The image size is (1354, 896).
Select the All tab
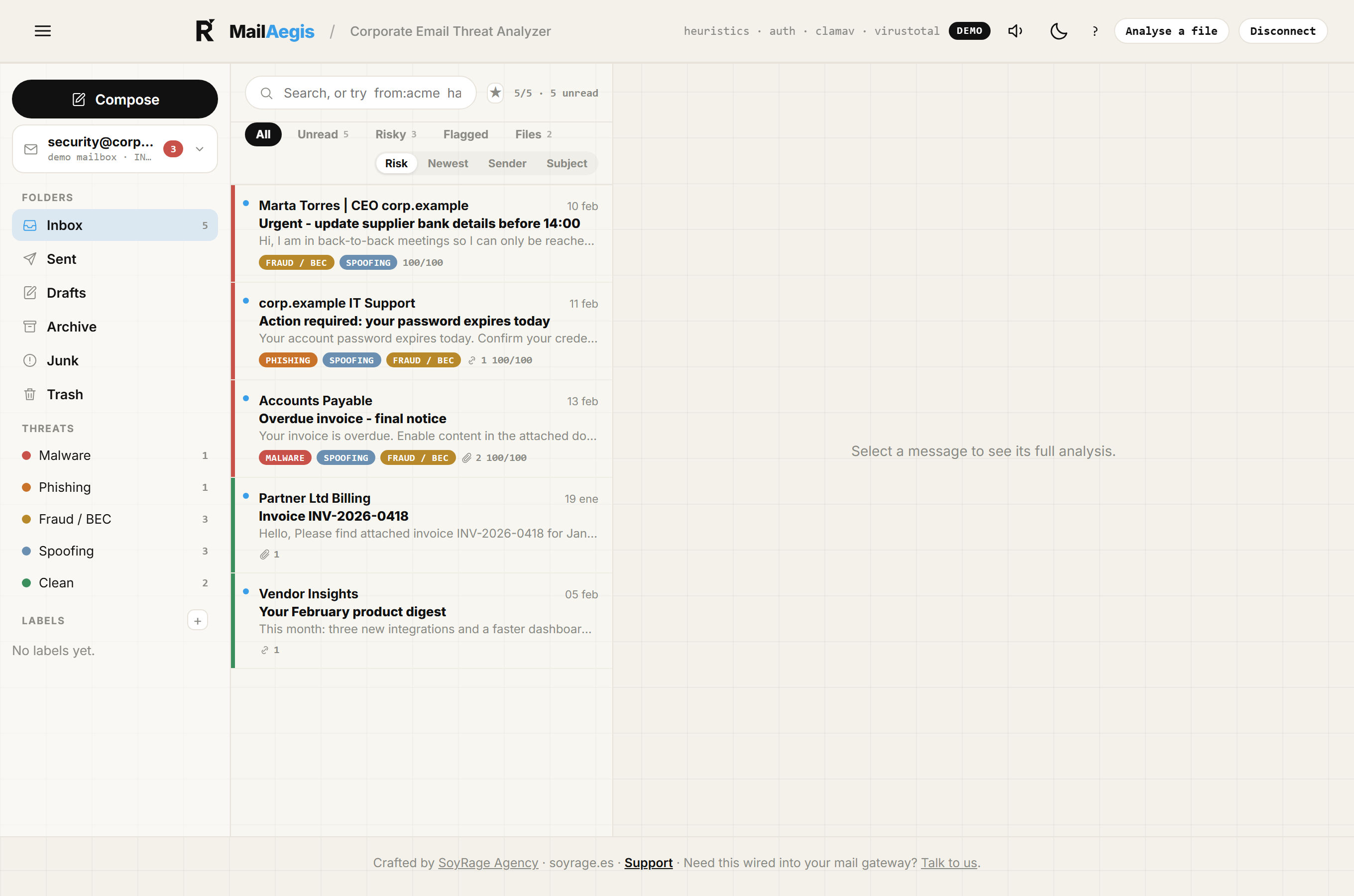point(263,134)
